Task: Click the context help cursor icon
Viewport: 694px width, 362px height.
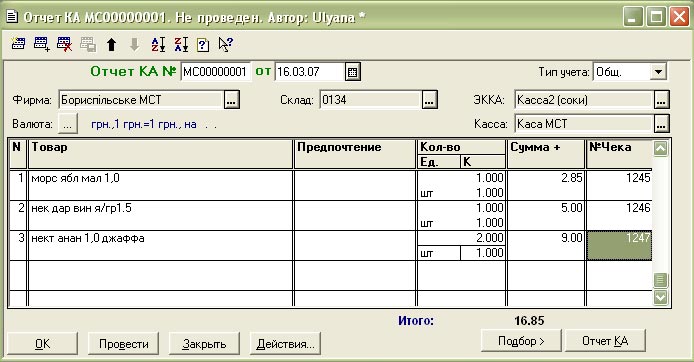Action: coord(226,44)
